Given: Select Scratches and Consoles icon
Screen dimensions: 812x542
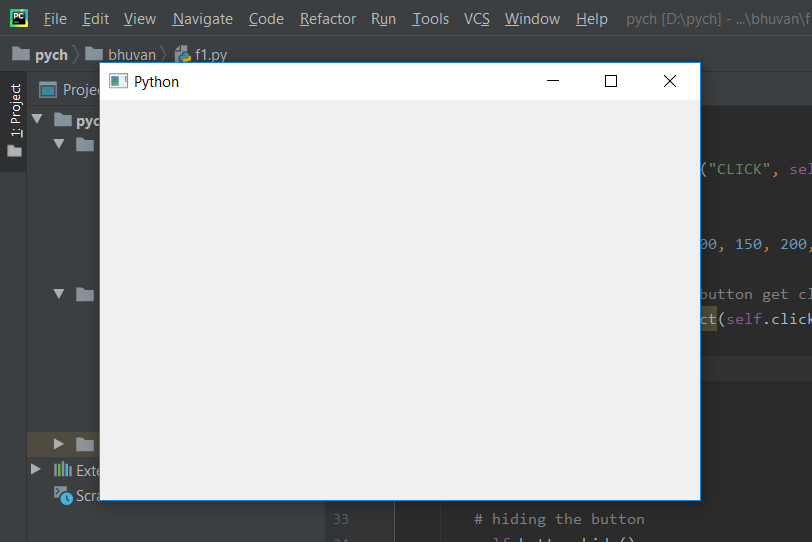Looking at the screenshot, I should [63, 495].
